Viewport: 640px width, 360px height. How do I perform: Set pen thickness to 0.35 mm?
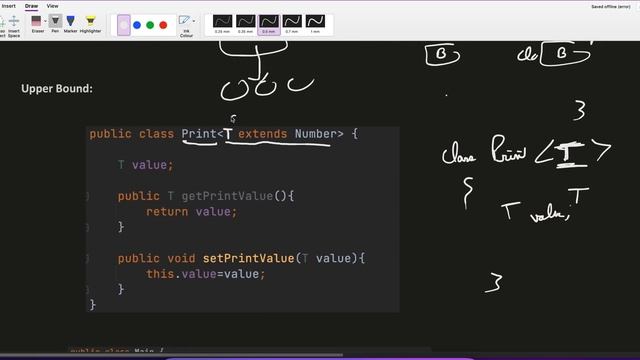[246, 24]
